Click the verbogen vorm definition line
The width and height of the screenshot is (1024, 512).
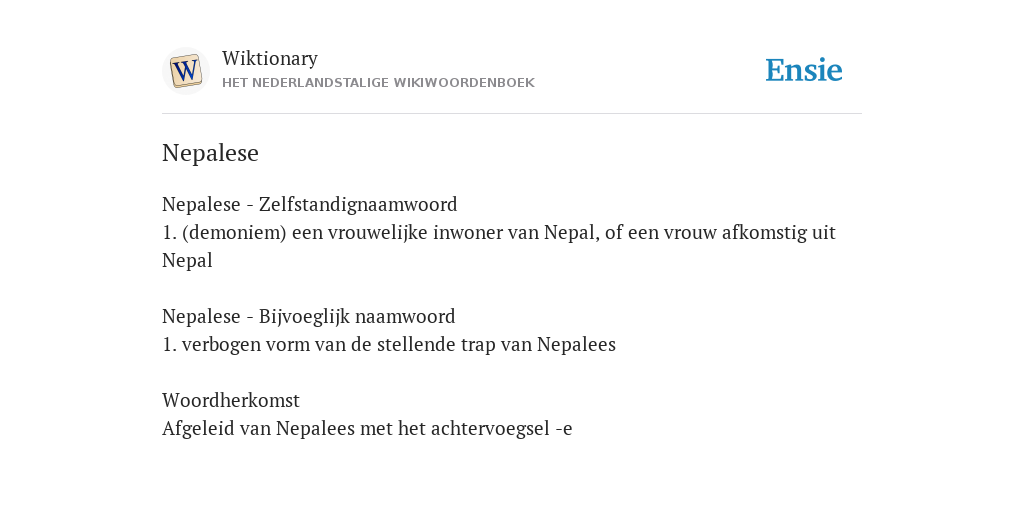pos(389,345)
